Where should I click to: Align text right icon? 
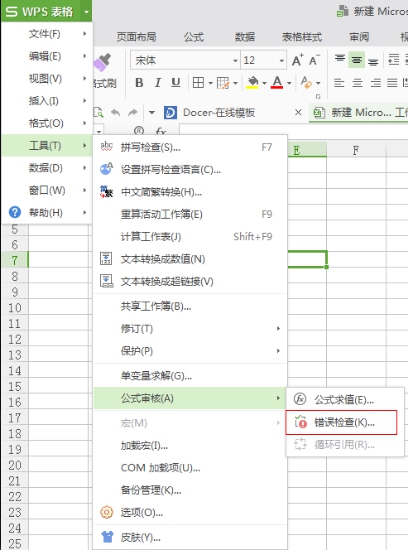pos(375,83)
